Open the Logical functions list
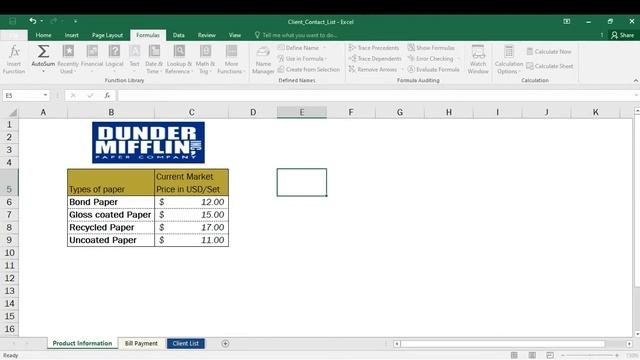The width and height of the screenshot is (640, 360). (114, 60)
